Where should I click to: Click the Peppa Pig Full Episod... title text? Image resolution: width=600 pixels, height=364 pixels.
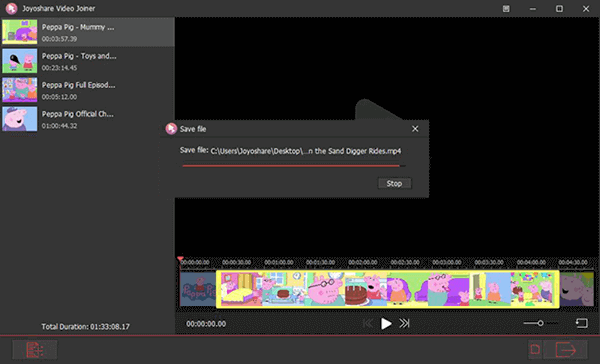pos(78,85)
